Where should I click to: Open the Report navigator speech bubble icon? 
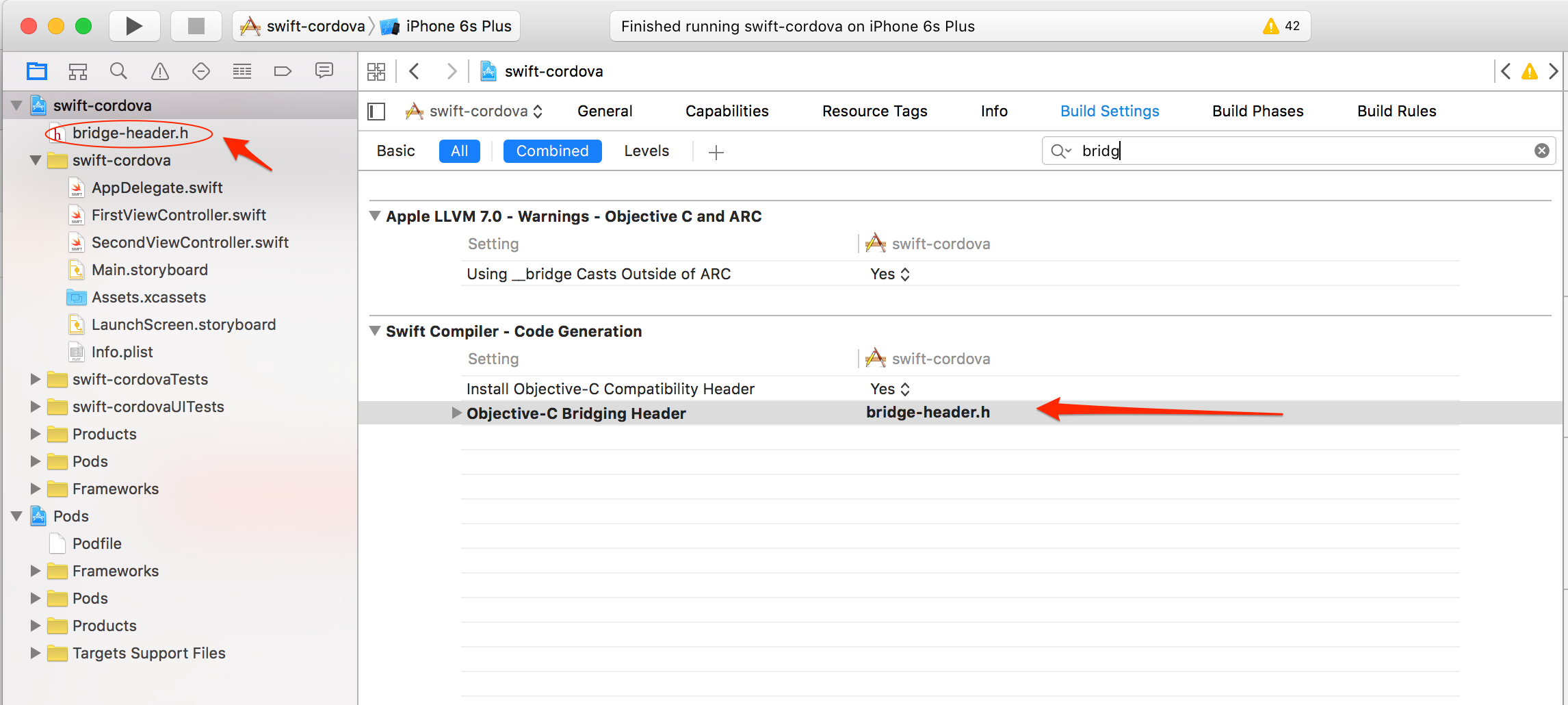click(x=324, y=70)
